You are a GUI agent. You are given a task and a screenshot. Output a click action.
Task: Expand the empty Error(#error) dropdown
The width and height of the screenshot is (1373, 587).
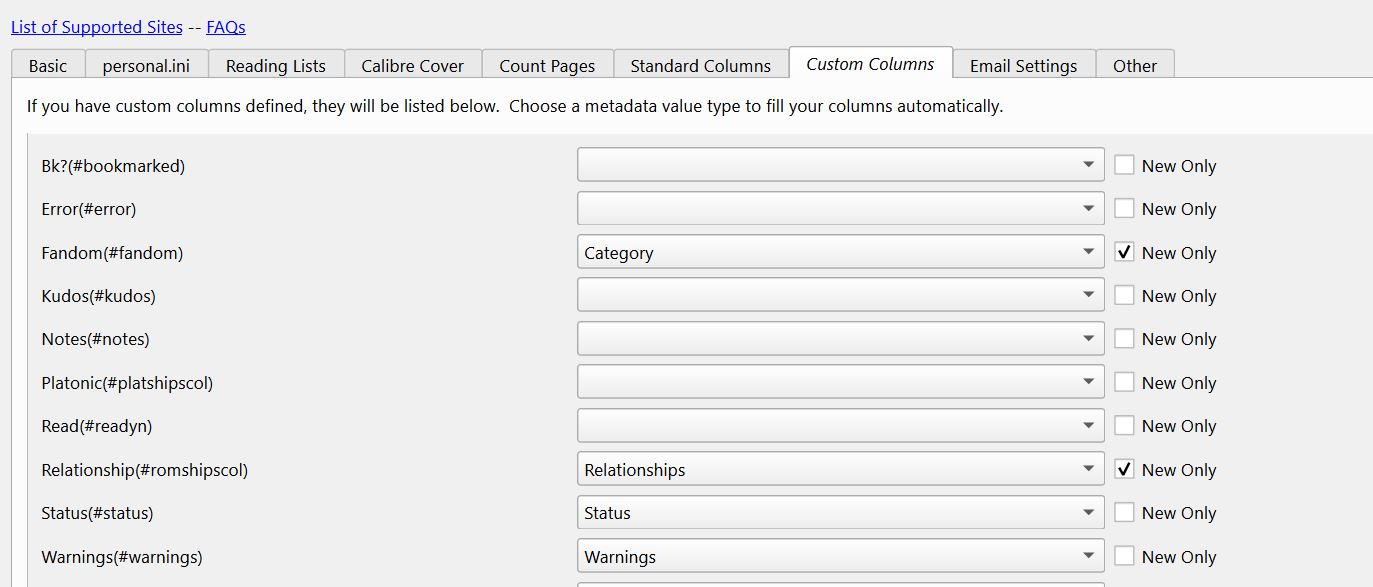[840, 209]
